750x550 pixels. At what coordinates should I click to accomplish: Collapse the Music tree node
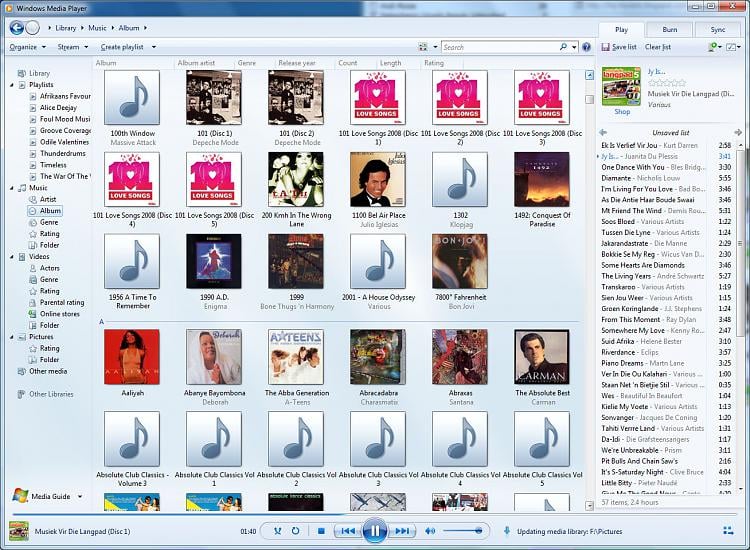[12, 188]
